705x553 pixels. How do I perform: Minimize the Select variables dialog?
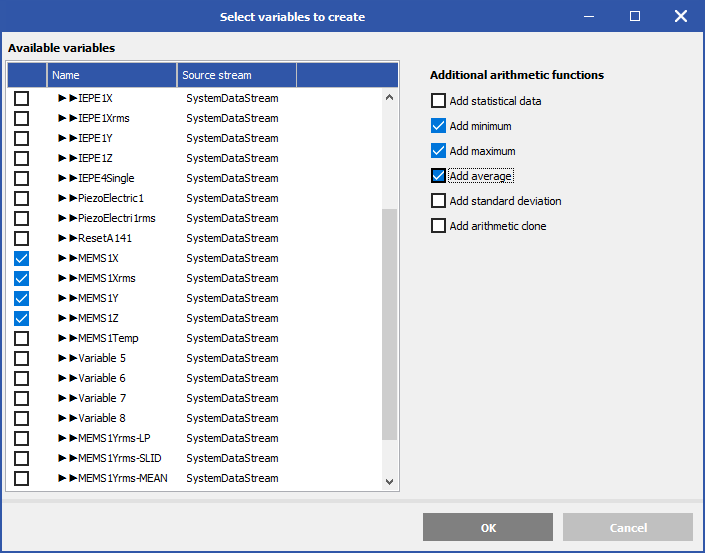coord(589,17)
